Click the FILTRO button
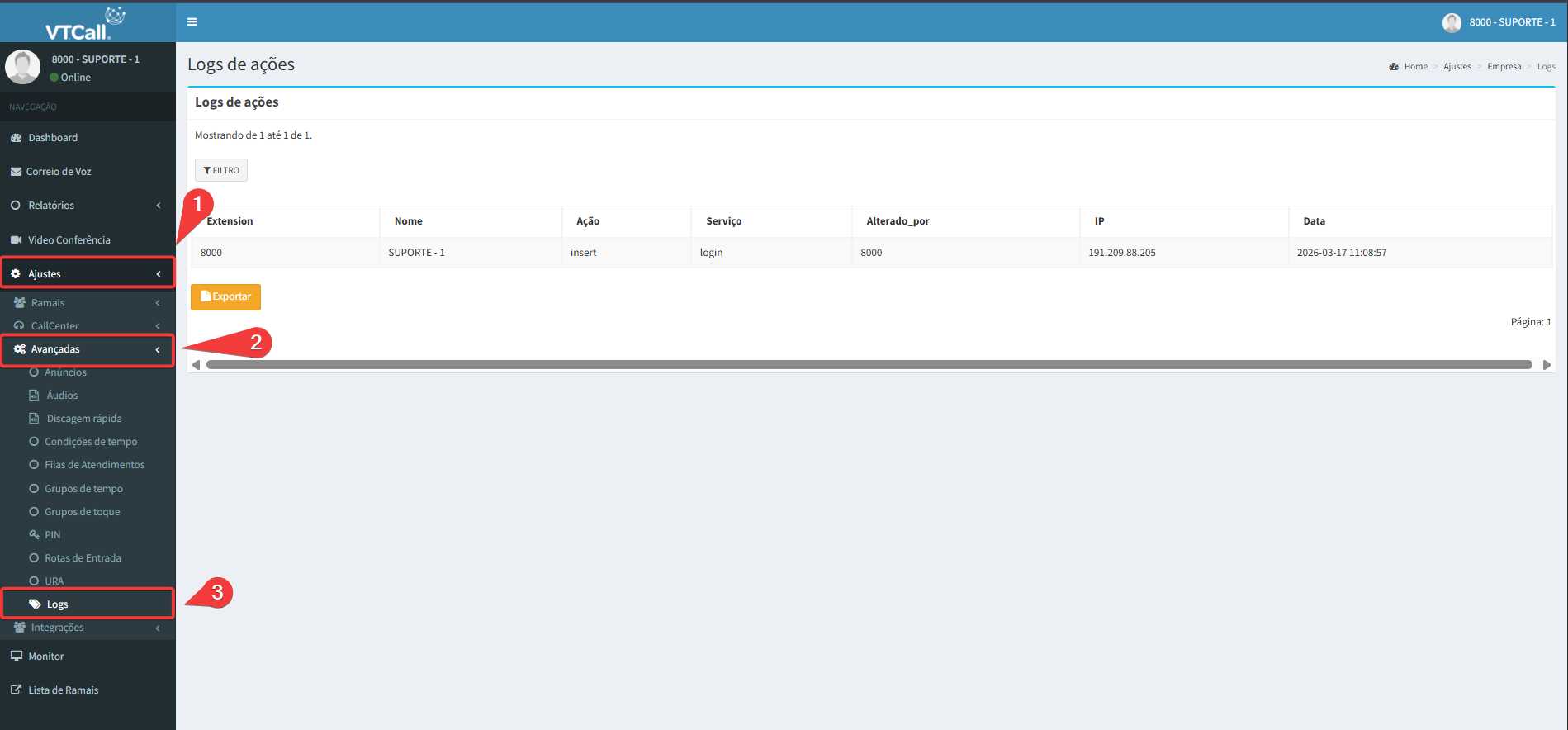Screen dimensions: 1568x730 coord(221,170)
